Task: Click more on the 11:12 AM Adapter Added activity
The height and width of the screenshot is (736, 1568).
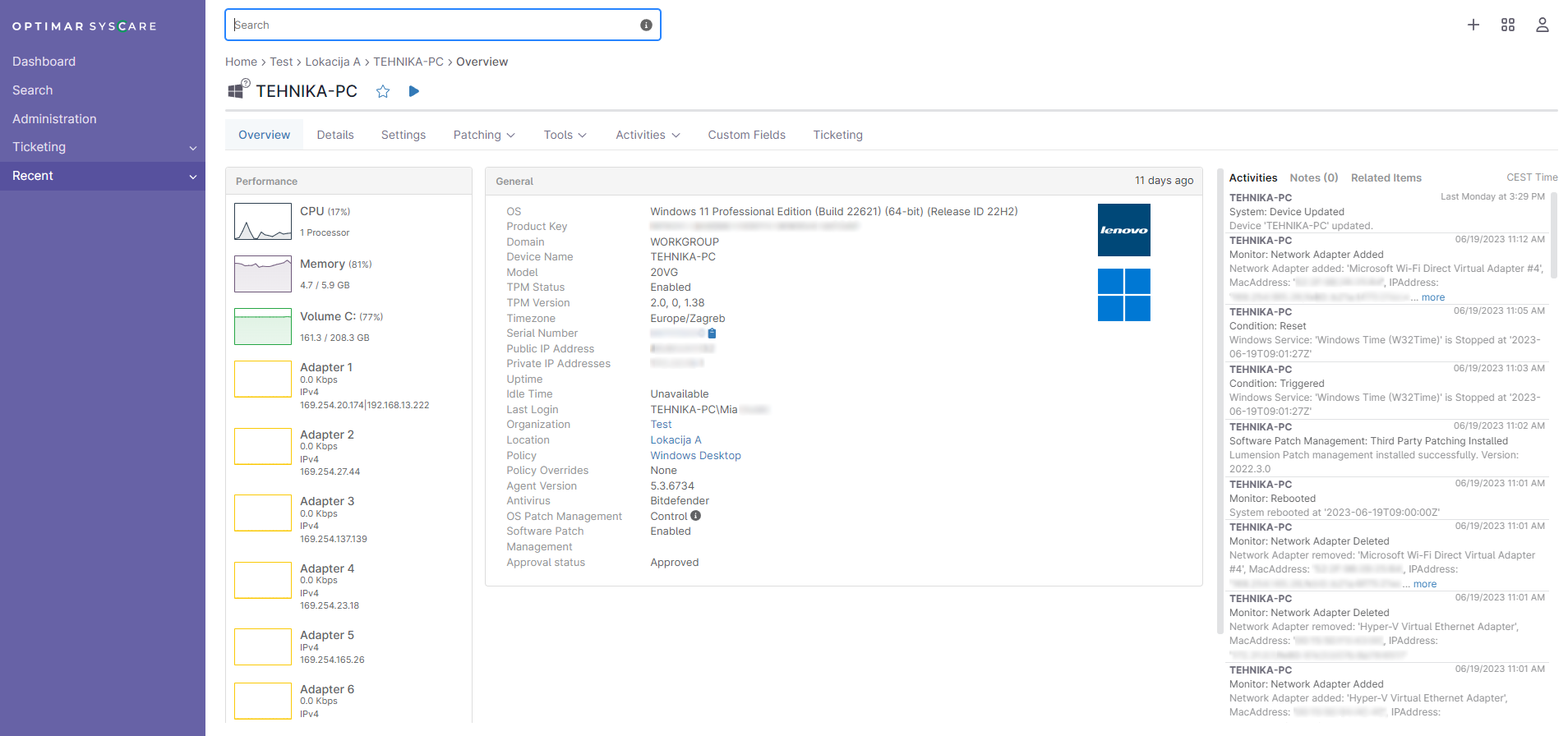Action: [1433, 297]
